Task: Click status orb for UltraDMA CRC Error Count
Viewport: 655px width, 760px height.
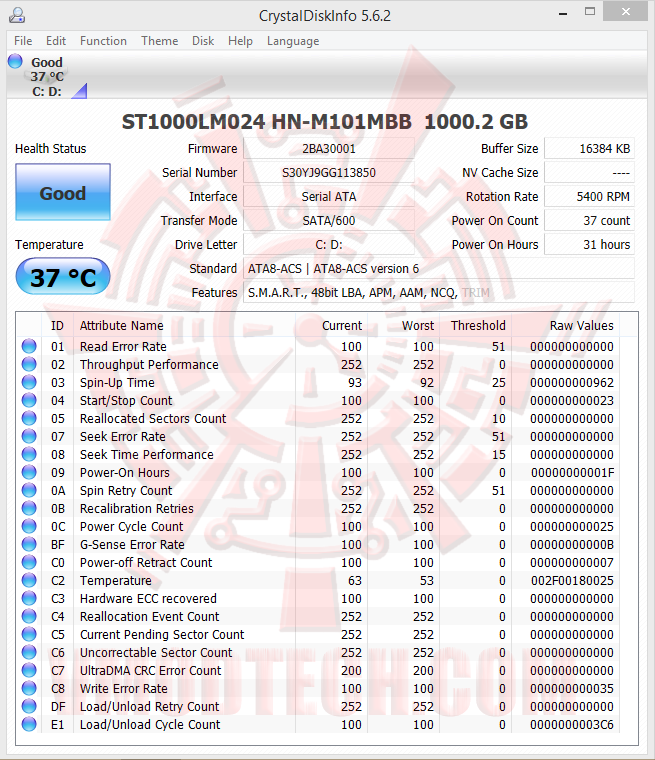Action: tap(29, 670)
